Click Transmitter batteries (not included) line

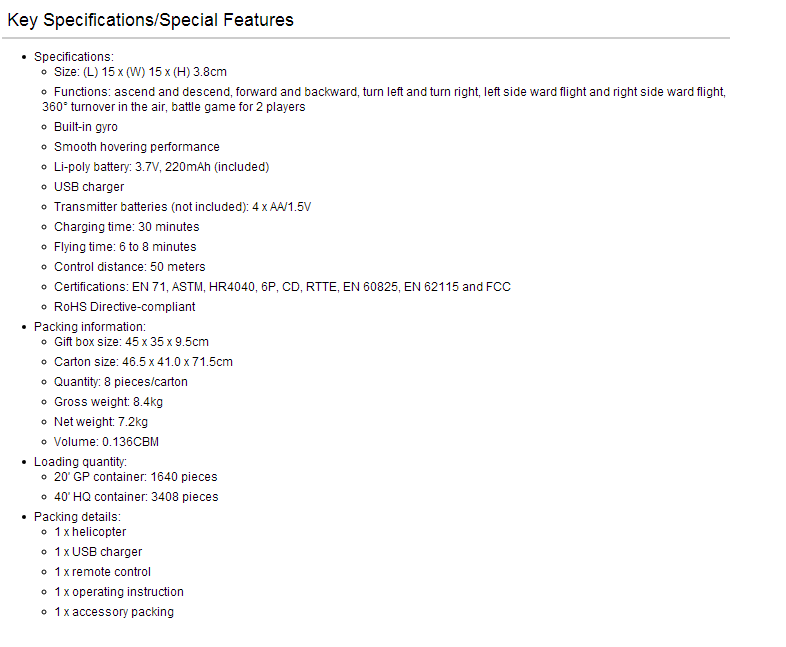[182, 207]
